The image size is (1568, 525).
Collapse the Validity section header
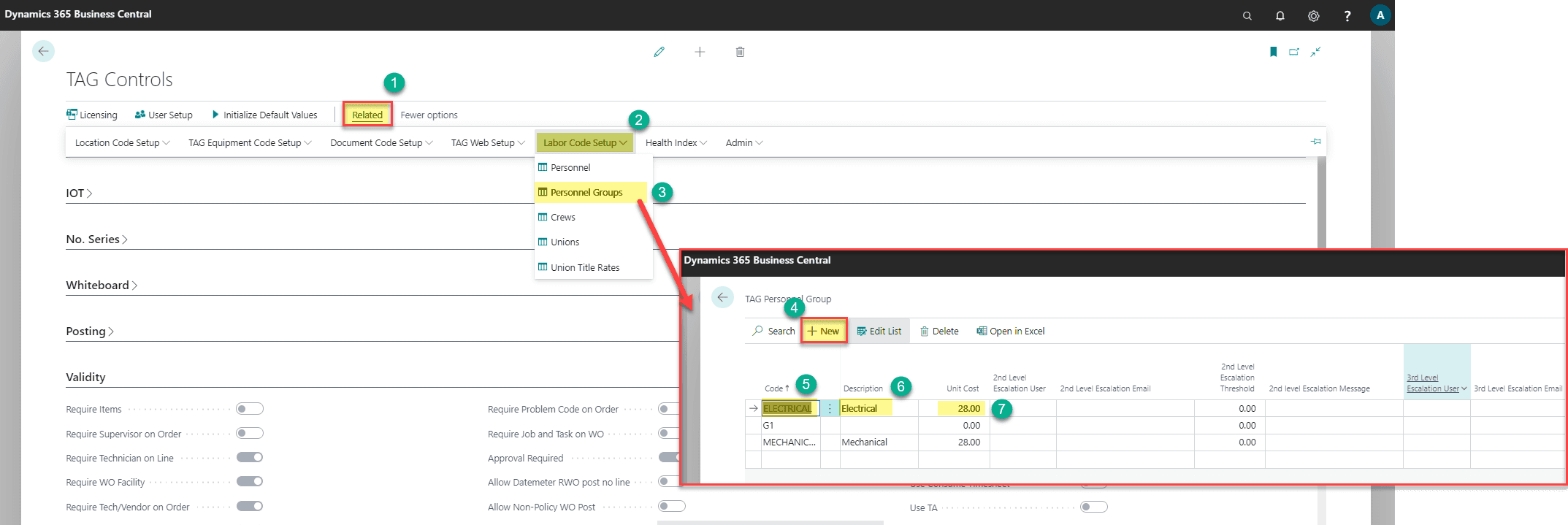tap(85, 378)
